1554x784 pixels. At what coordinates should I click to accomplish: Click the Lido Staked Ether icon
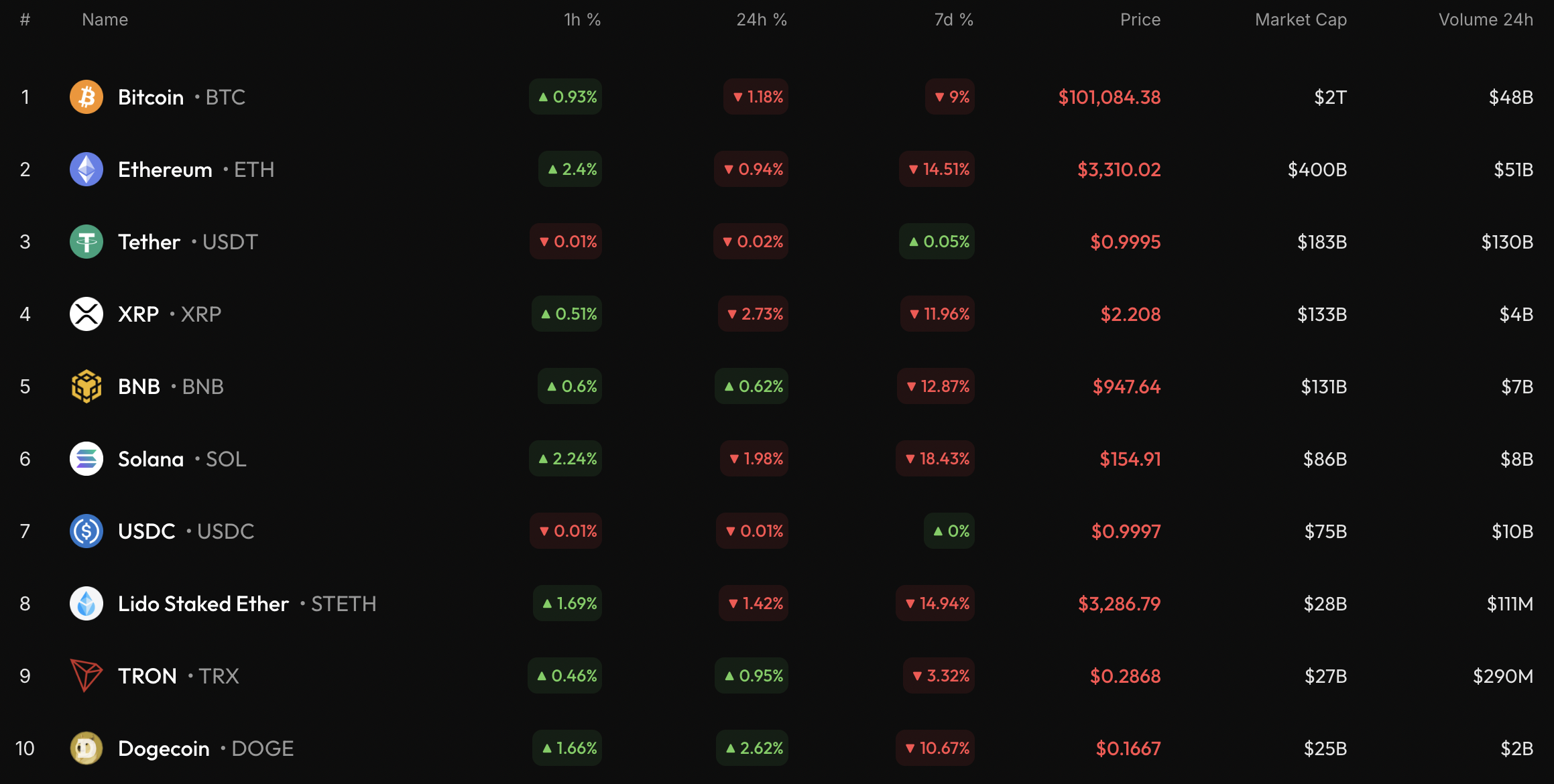coord(86,604)
